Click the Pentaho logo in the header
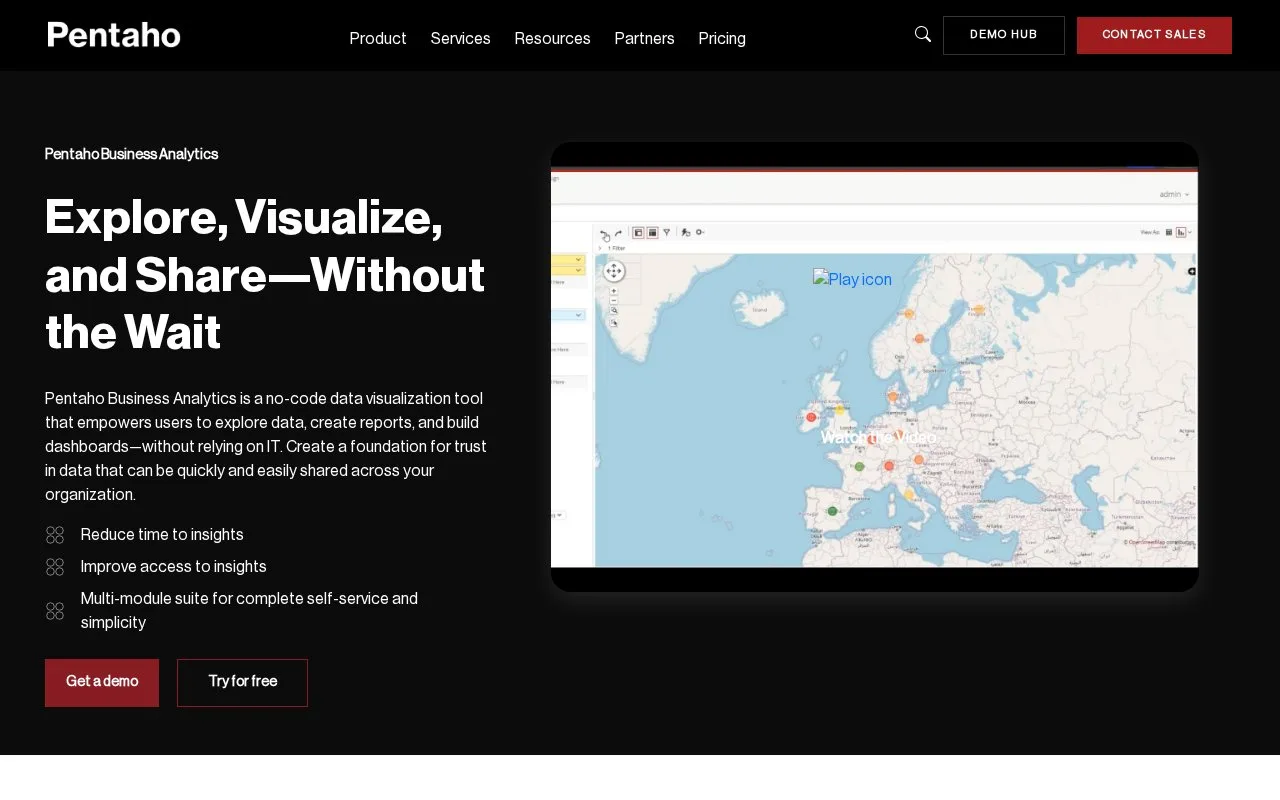This screenshot has height=800, width=1280. click(x=114, y=35)
